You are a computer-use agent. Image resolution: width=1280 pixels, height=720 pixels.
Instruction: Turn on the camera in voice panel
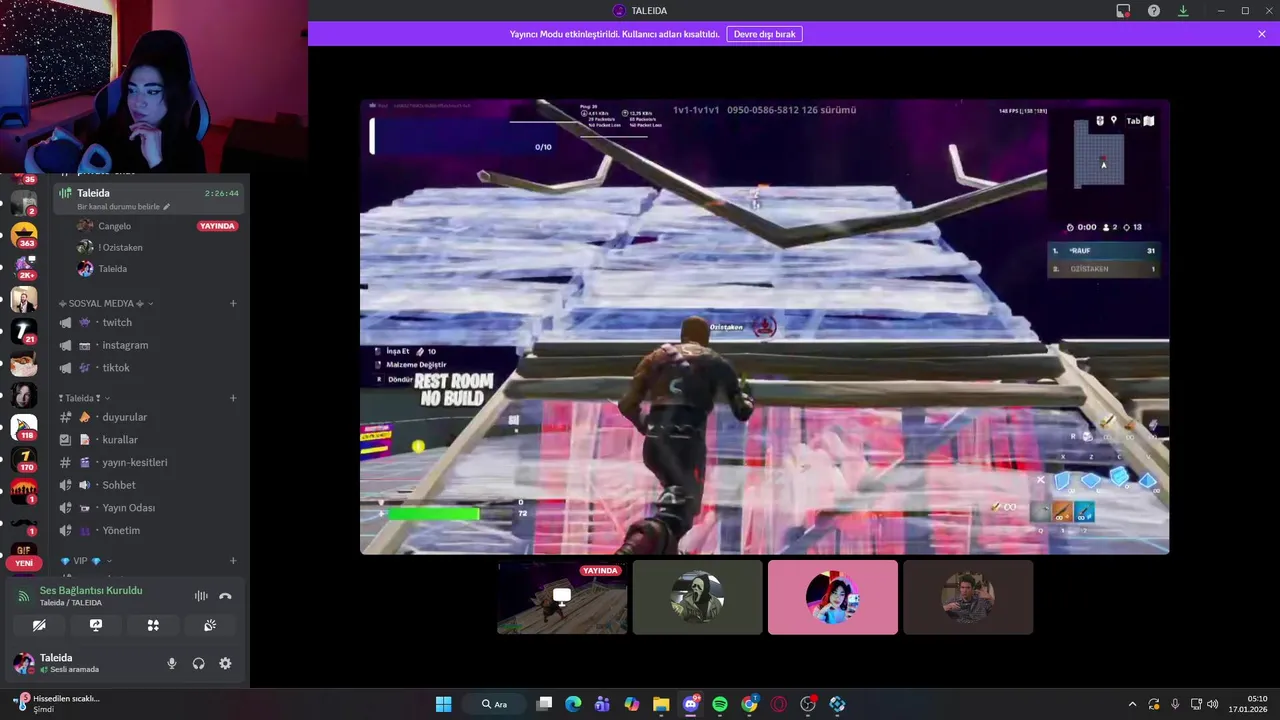point(39,625)
